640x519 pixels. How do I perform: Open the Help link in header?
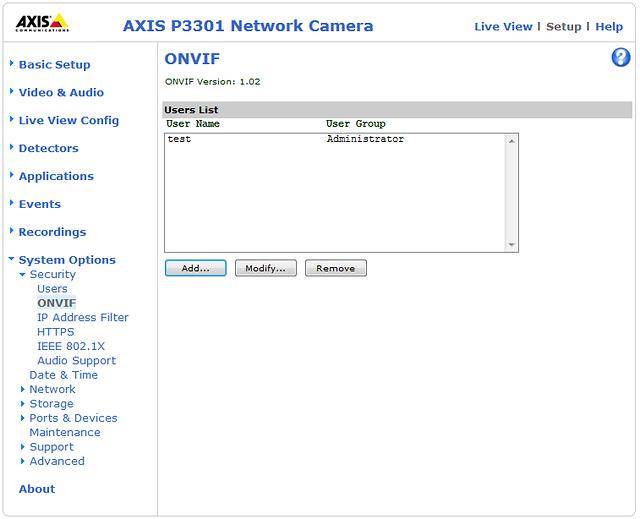609,27
